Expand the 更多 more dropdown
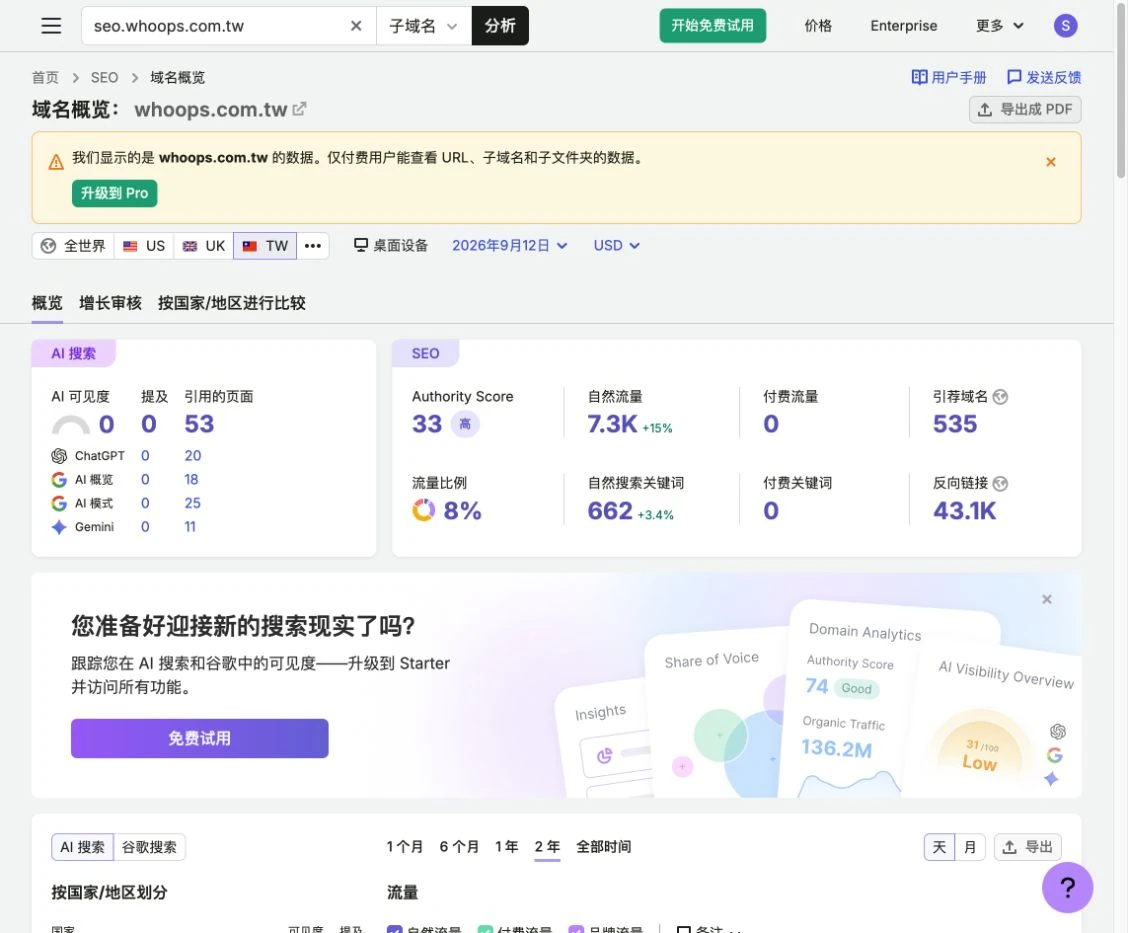Screen dimensions: 1128x933 point(999,26)
